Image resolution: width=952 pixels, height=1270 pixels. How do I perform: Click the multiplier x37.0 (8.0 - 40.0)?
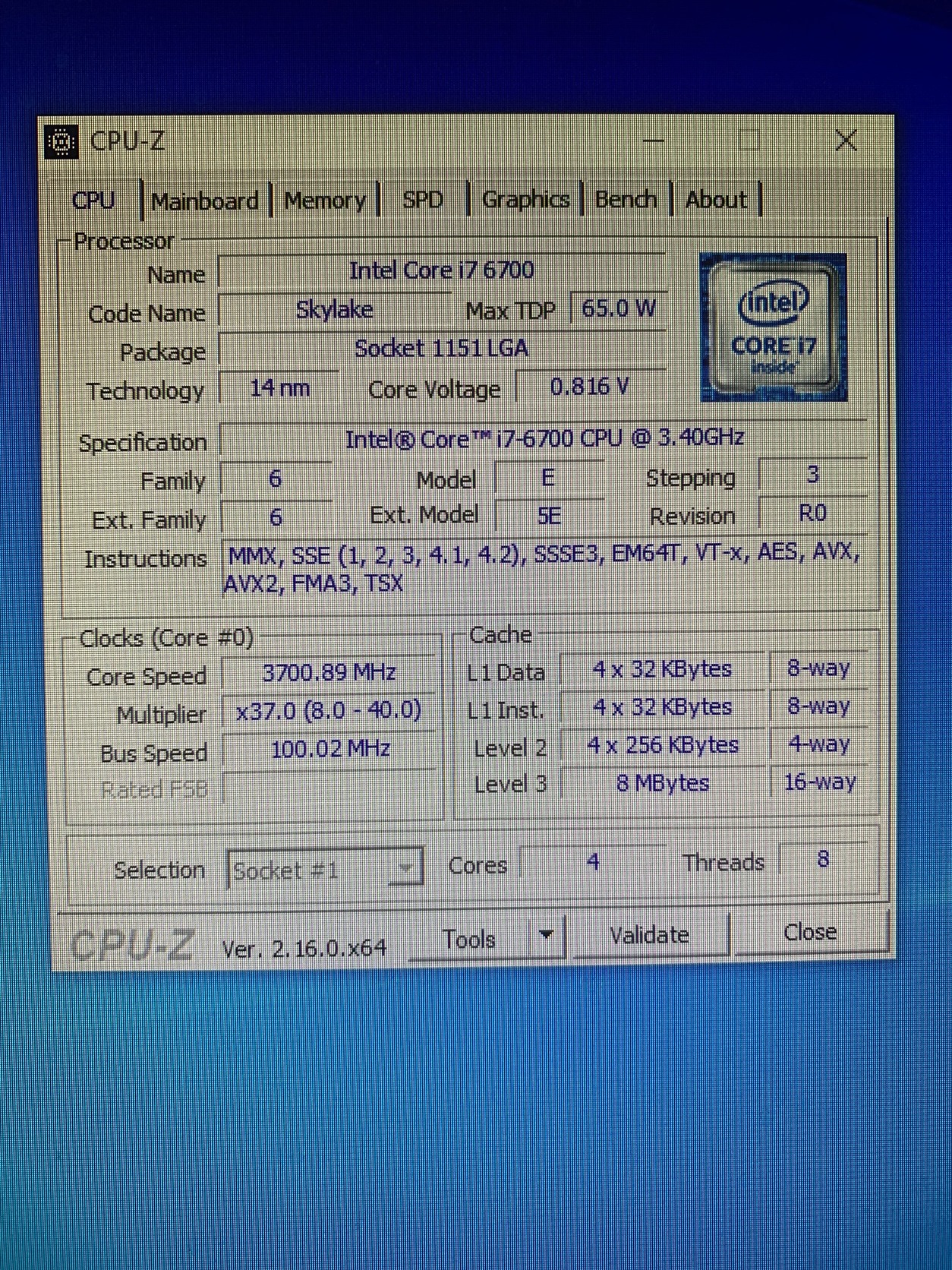329,711
